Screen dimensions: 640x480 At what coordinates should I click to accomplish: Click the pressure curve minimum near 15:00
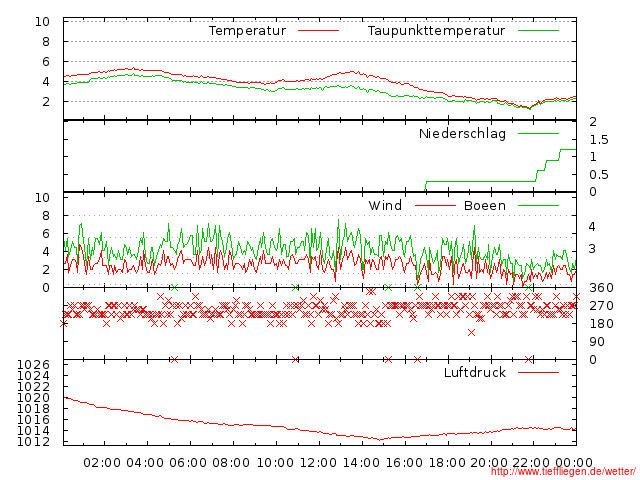[380, 440]
